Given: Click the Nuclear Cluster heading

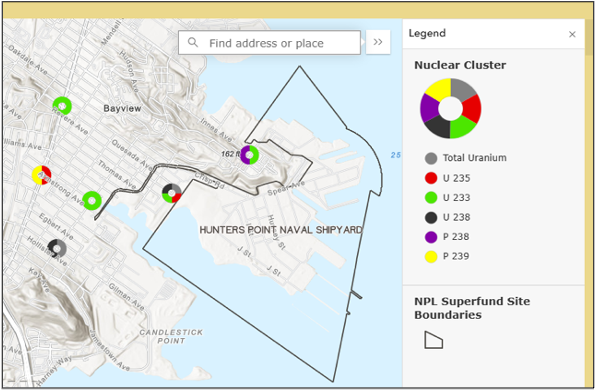Looking at the screenshot, I should tap(460, 65).
